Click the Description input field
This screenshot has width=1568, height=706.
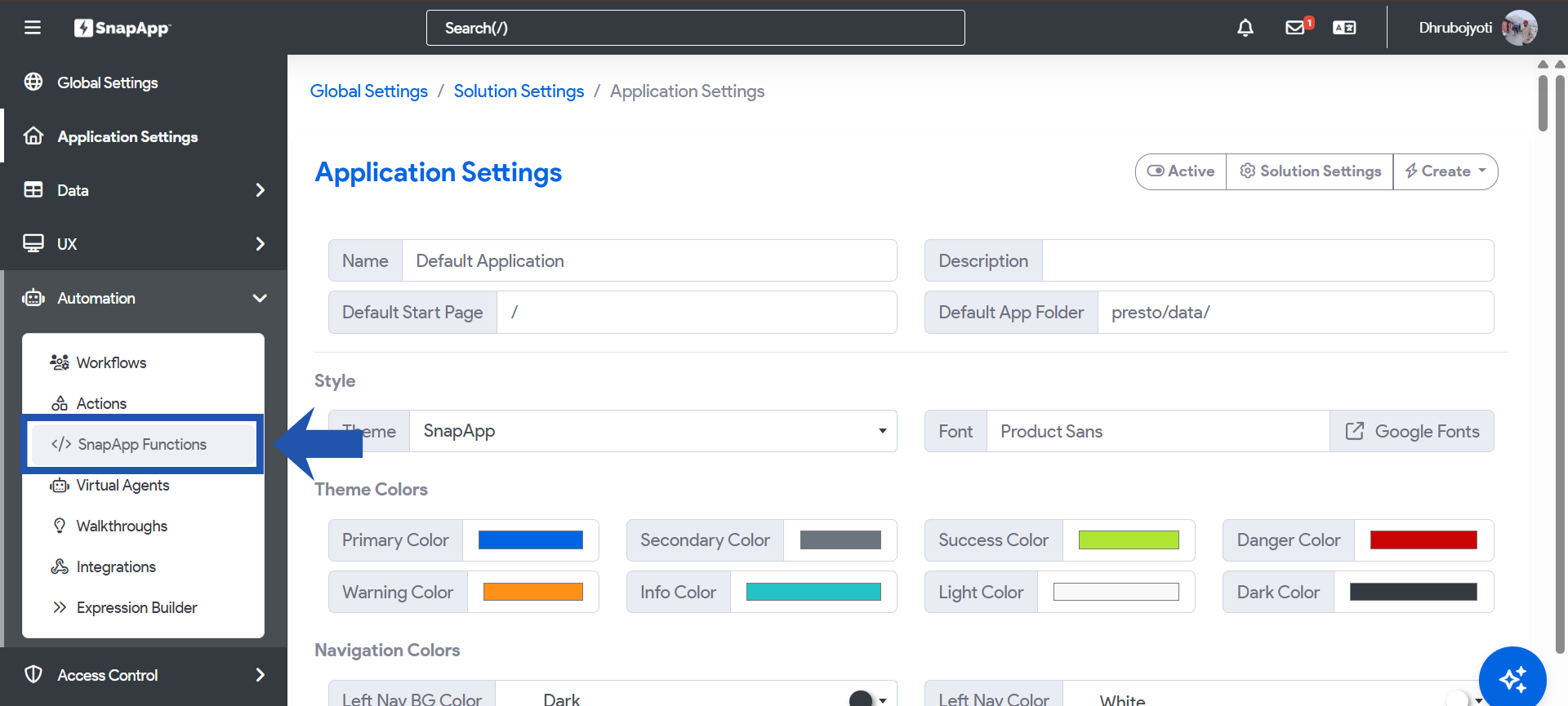point(1268,260)
